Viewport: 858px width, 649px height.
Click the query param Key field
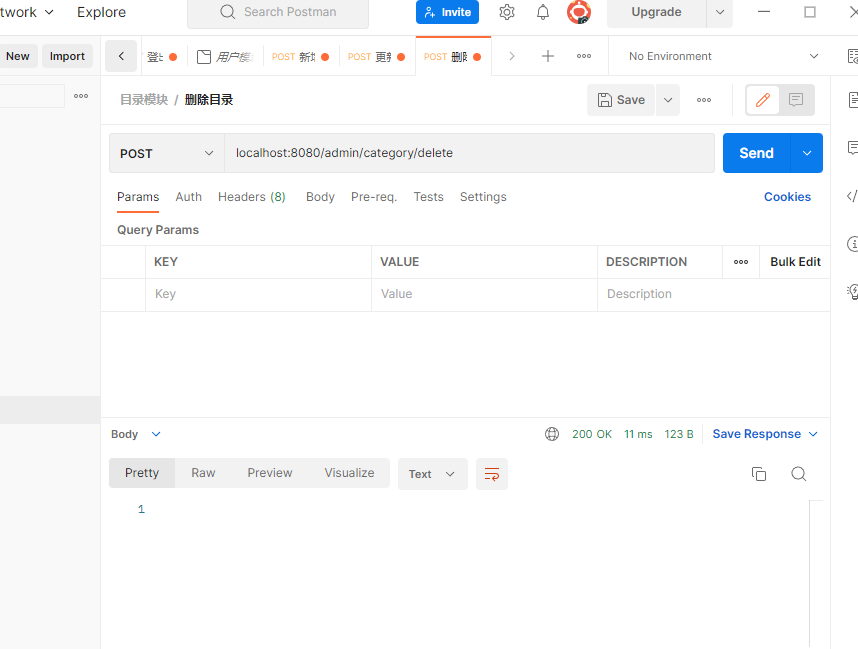click(258, 294)
